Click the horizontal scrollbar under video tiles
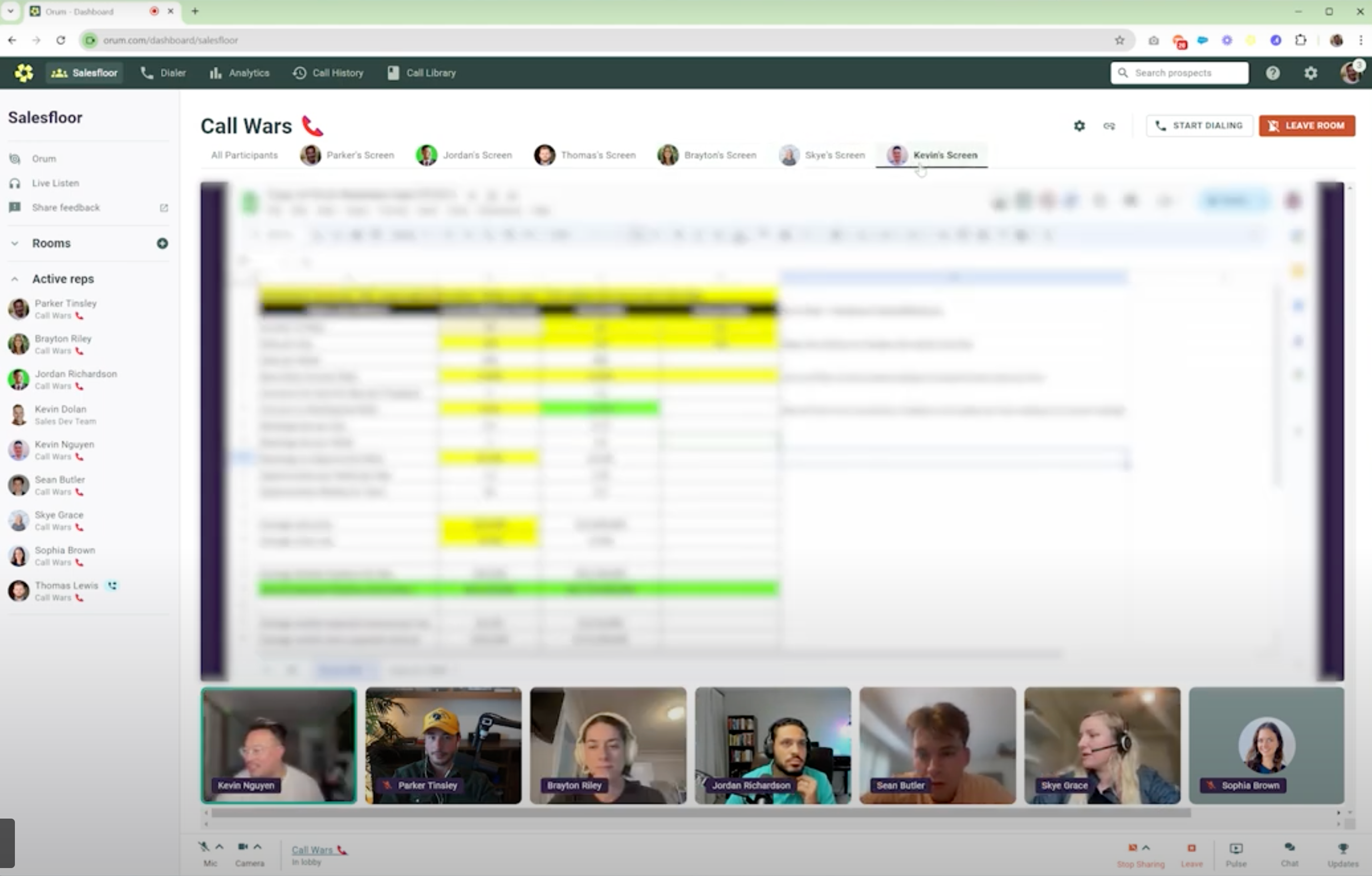Viewport: 1372px width, 876px height. point(701,813)
